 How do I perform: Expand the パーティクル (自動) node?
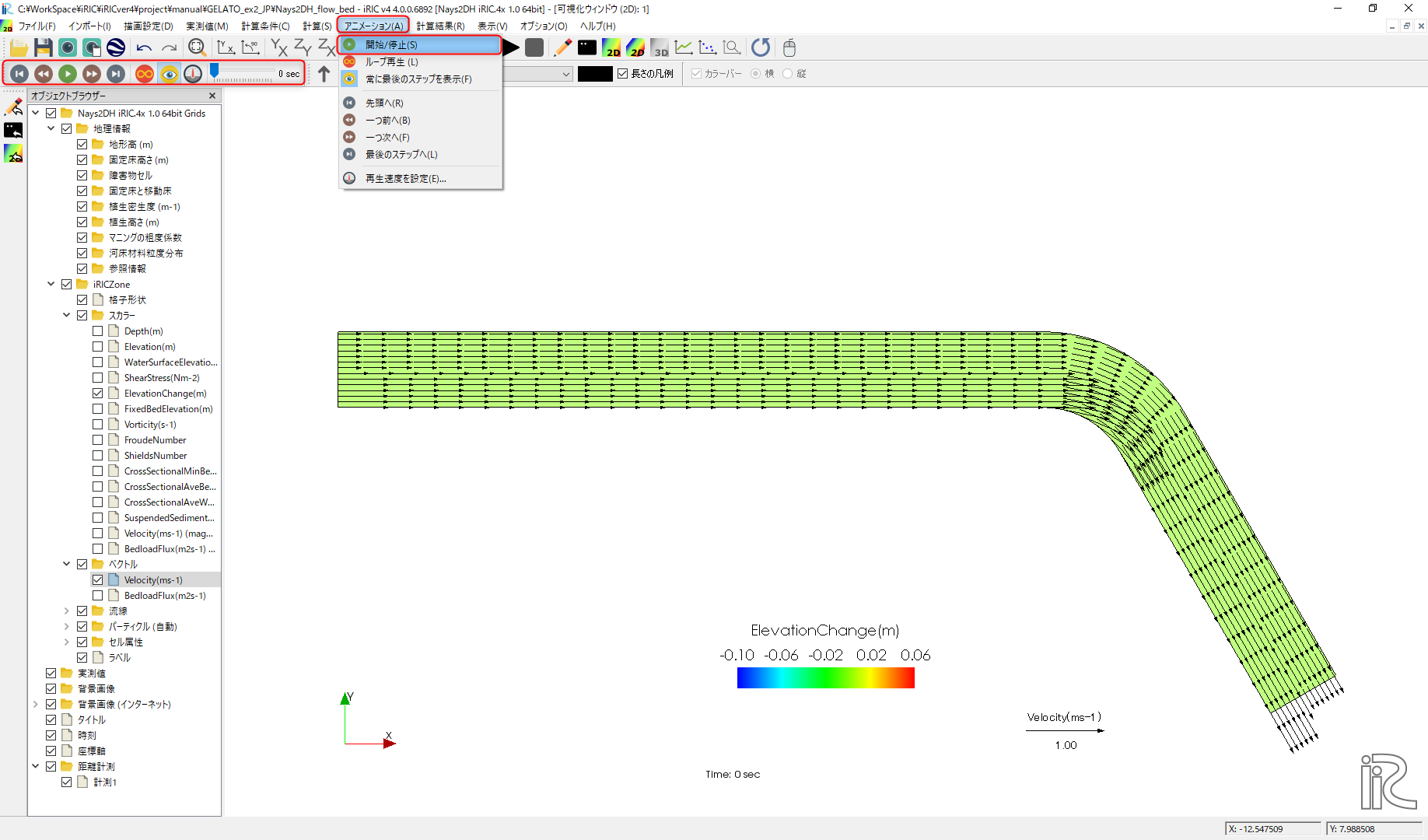[x=67, y=627]
